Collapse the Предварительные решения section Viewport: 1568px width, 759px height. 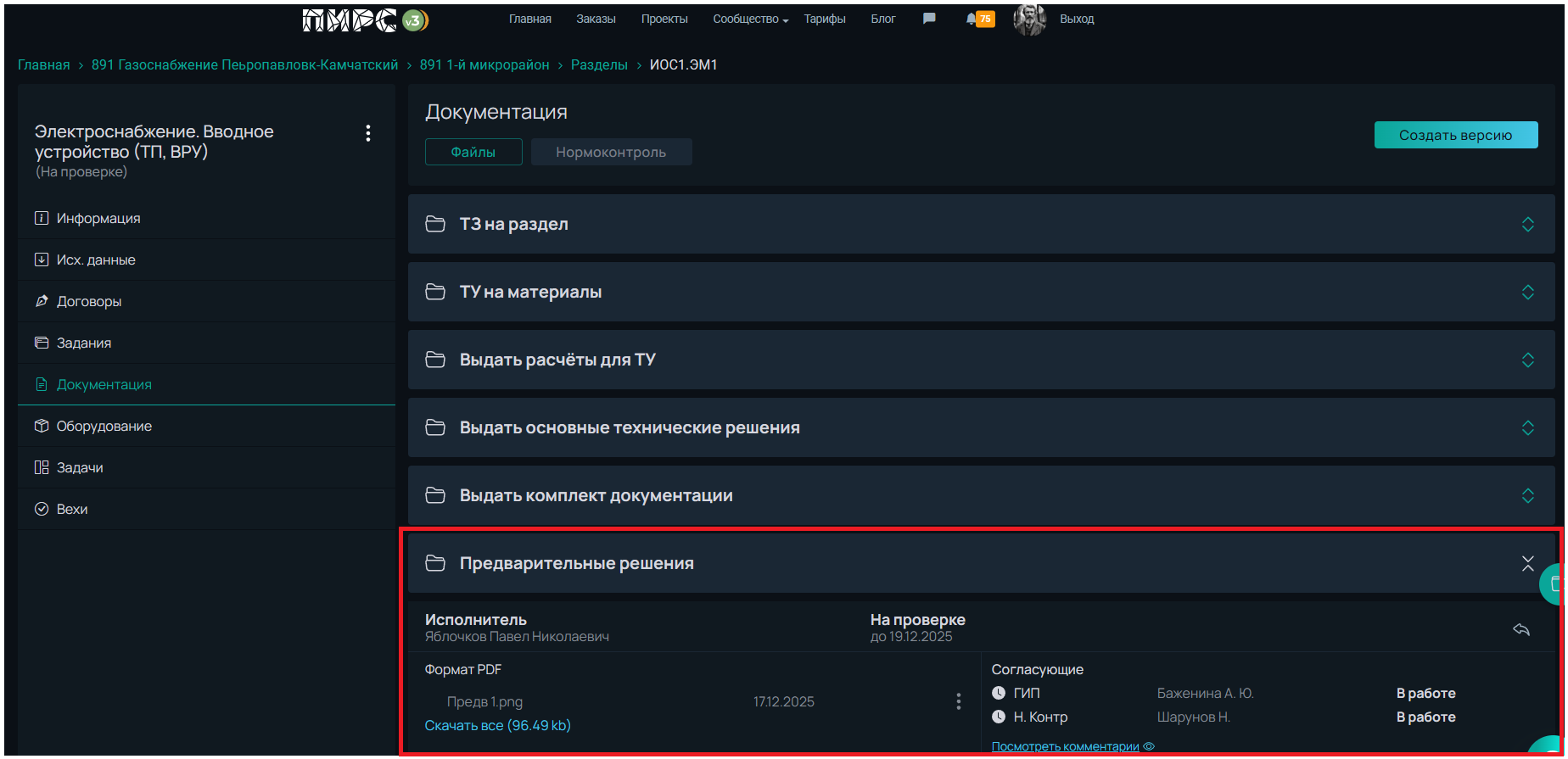(x=1527, y=563)
